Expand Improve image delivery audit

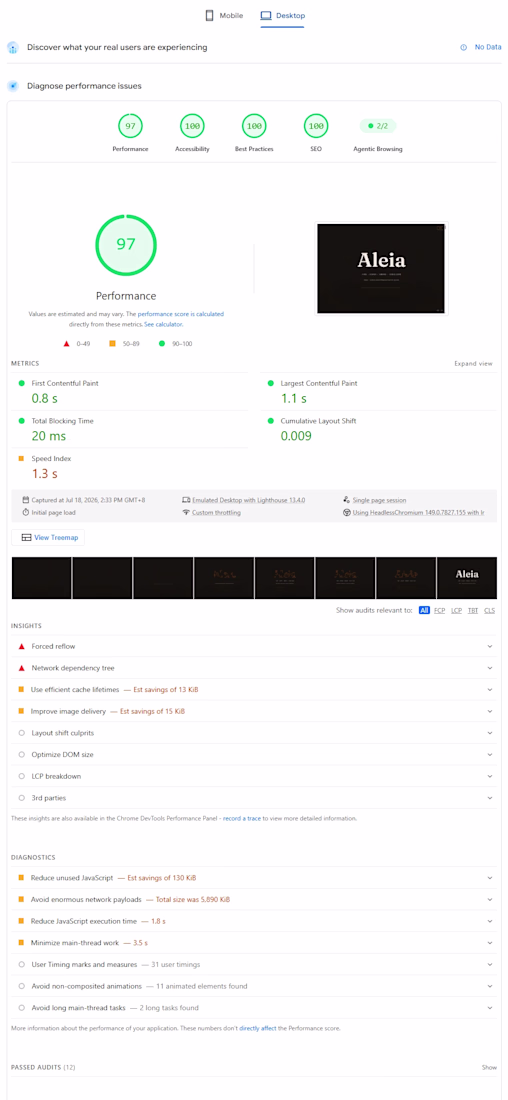click(x=254, y=711)
